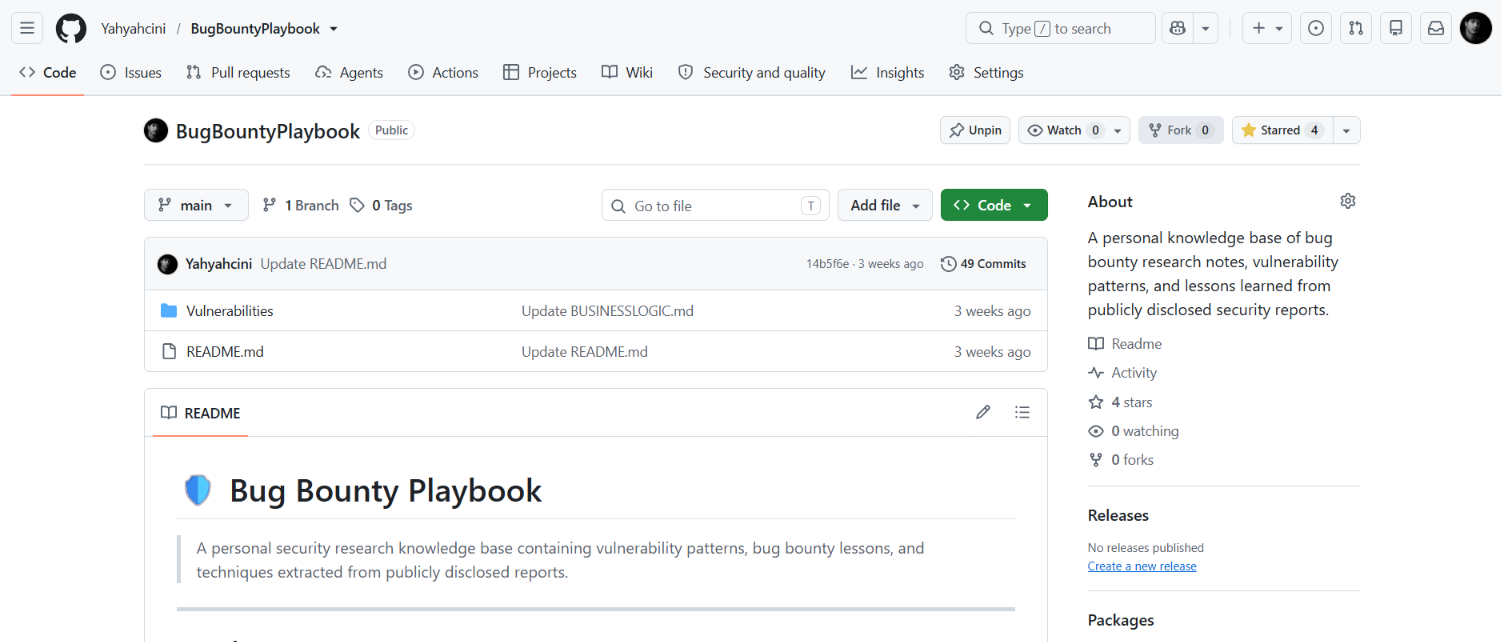This screenshot has height=642, width=1502.
Task: Open the README.md row commit message link
Action: point(584,352)
